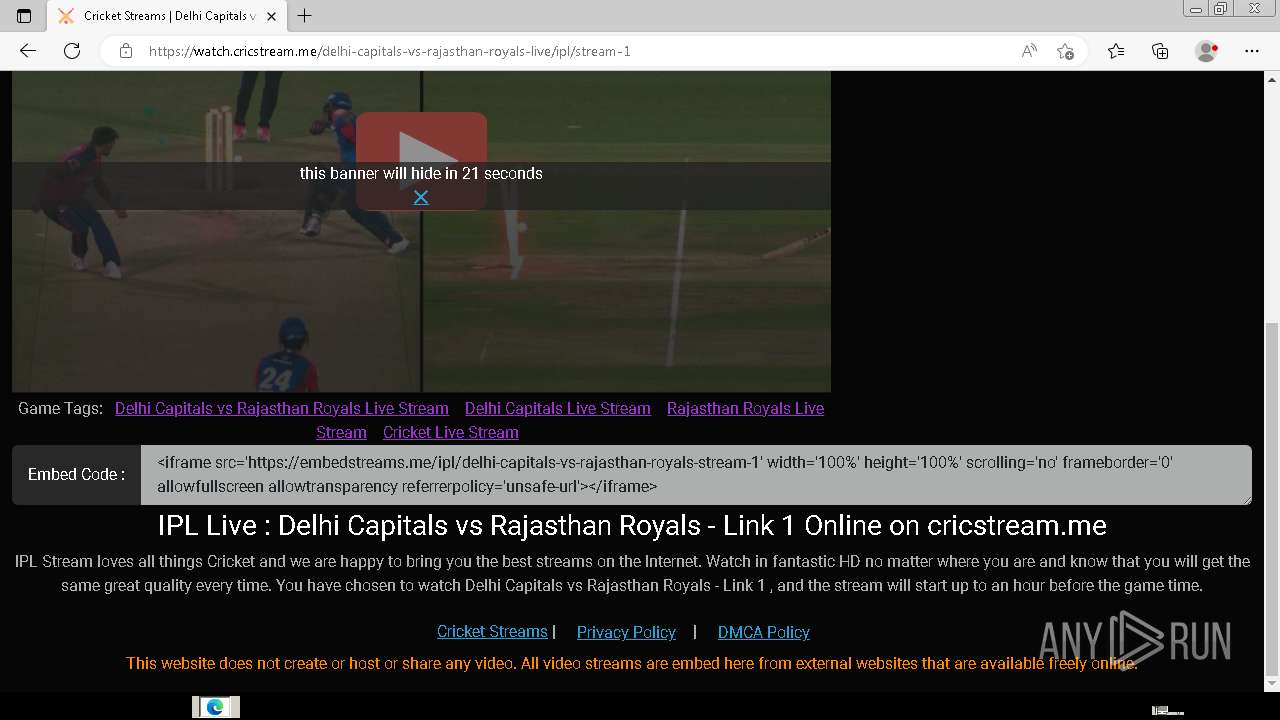Open the Favorites list
Viewport: 1280px width, 720px height.
tap(1116, 51)
